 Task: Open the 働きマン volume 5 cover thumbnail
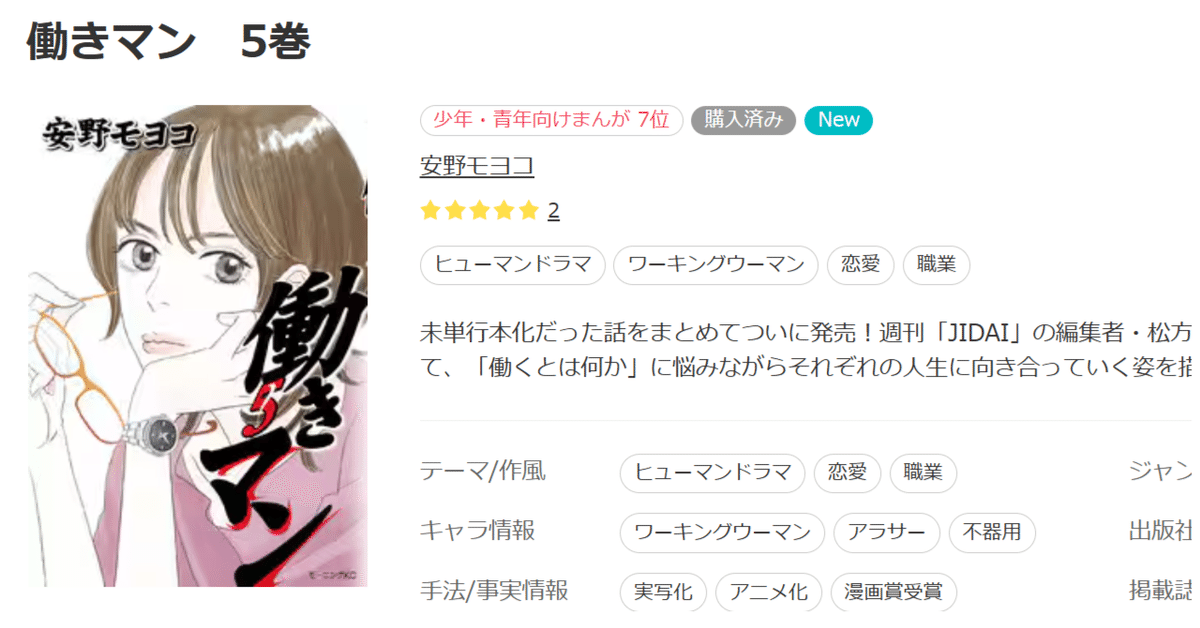click(198, 346)
